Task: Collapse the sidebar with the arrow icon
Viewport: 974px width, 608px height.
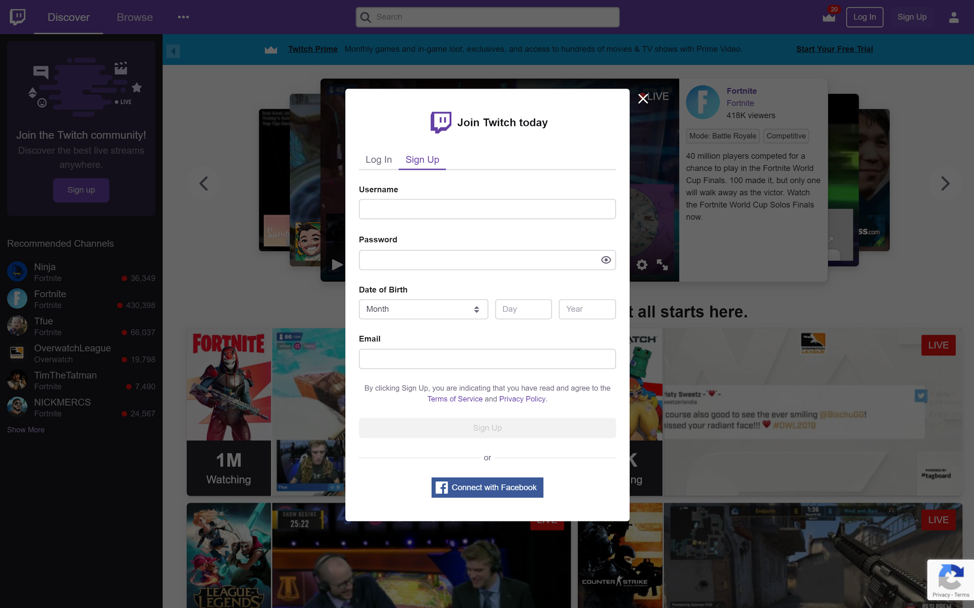Action: (173, 51)
